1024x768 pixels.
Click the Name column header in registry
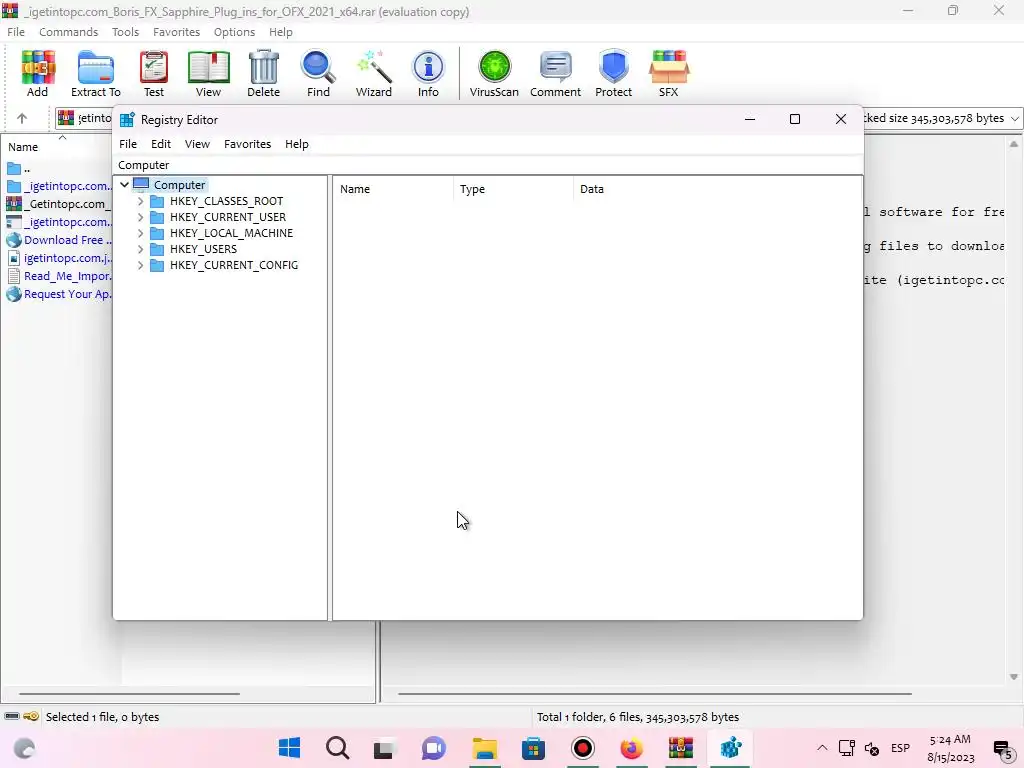[394, 189]
